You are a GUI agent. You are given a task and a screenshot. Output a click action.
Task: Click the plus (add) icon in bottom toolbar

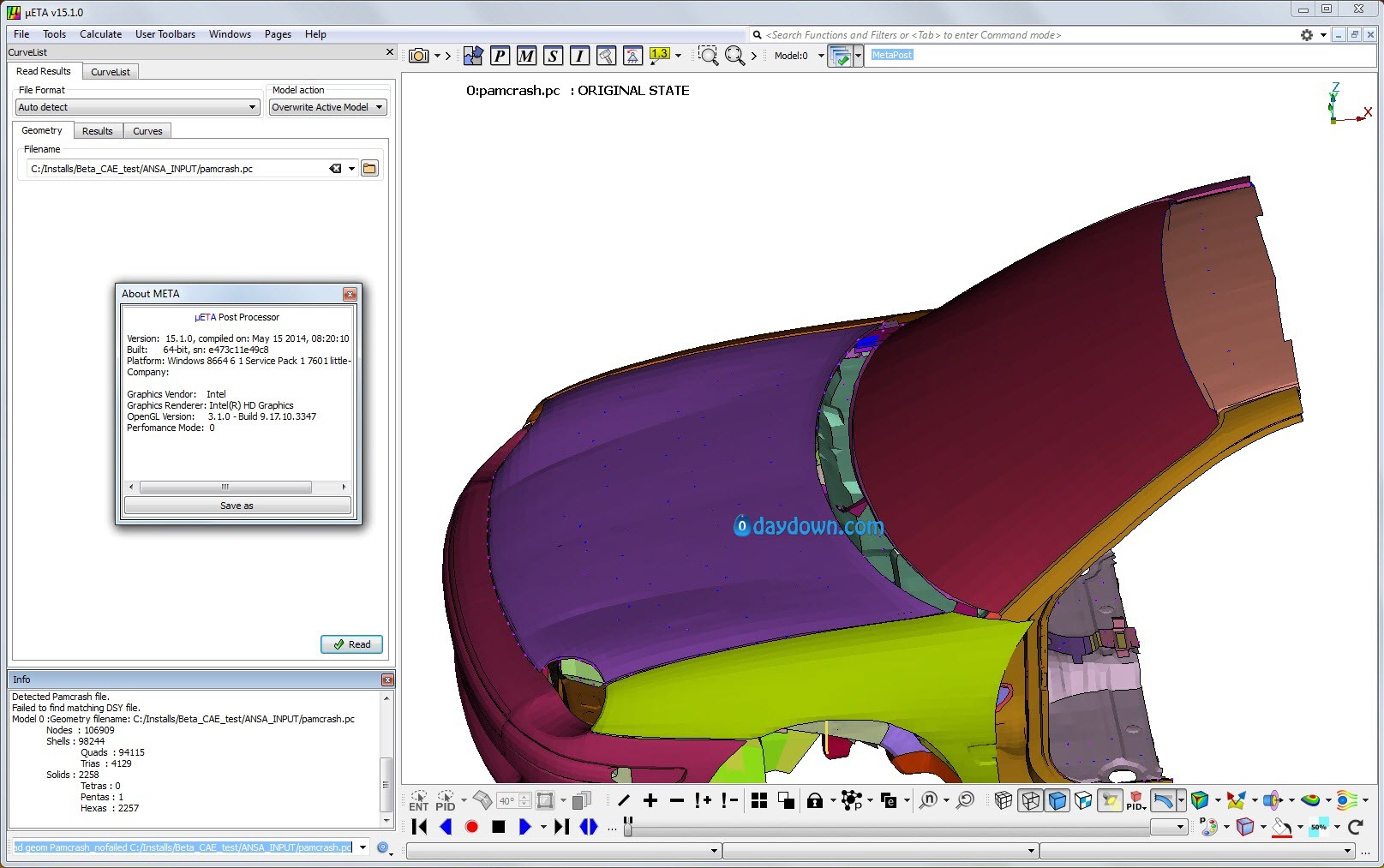(650, 800)
